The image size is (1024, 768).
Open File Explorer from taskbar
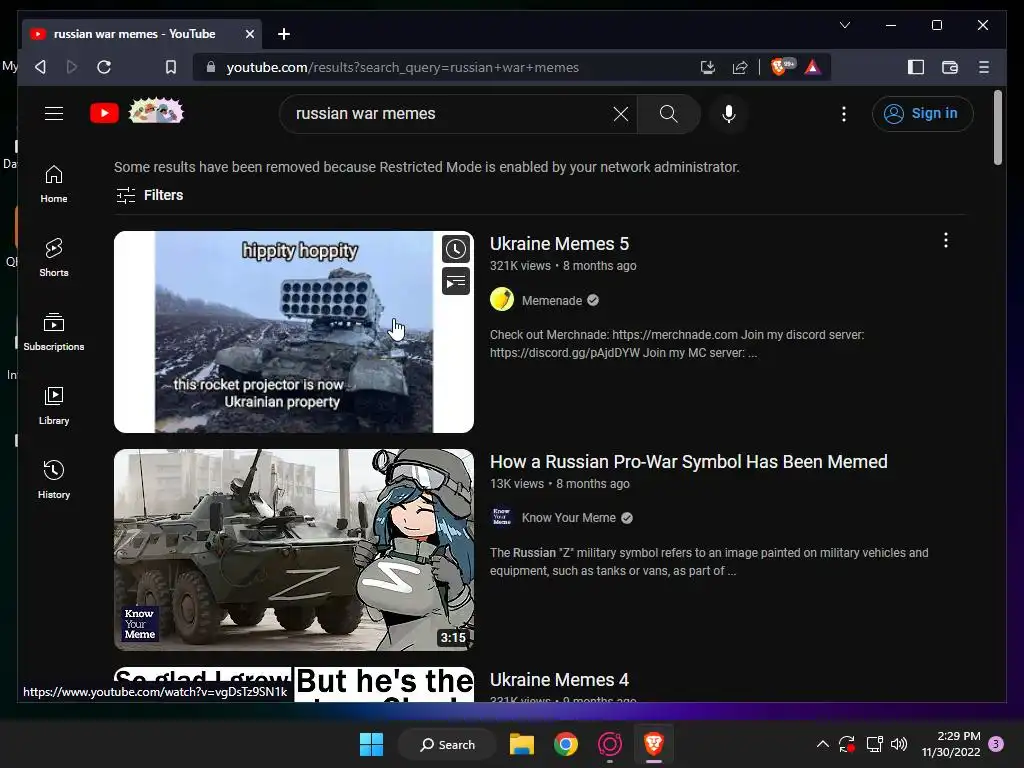pyautogui.click(x=522, y=744)
